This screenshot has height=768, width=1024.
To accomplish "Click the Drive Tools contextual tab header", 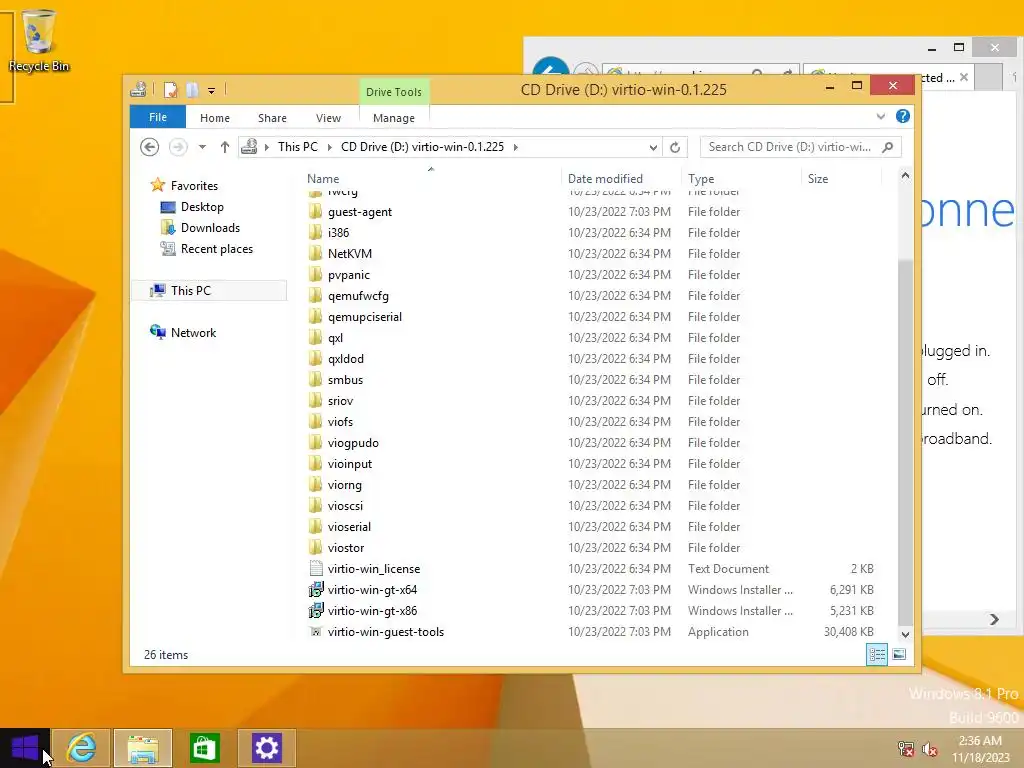I will point(394,92).
